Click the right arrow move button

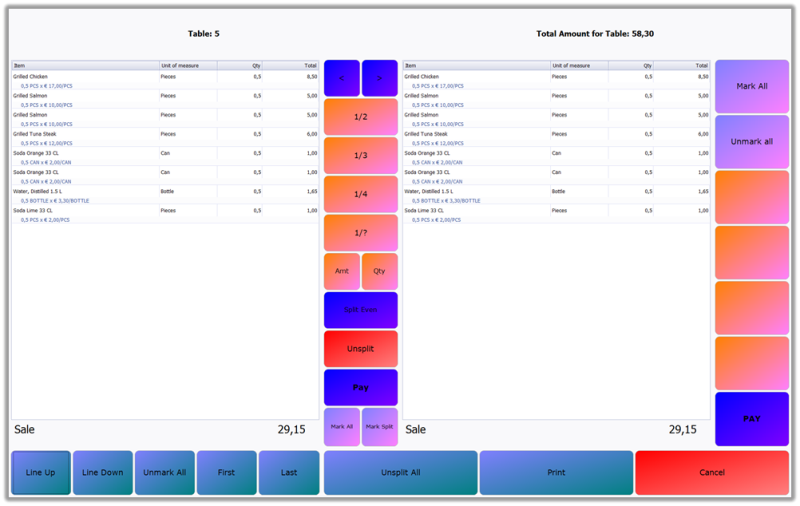(379, 78)
